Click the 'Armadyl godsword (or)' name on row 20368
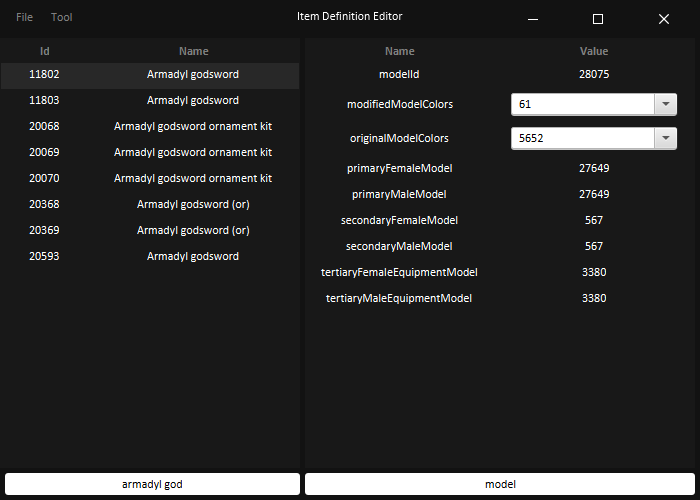The image size is (700, 500). (193, 204)
